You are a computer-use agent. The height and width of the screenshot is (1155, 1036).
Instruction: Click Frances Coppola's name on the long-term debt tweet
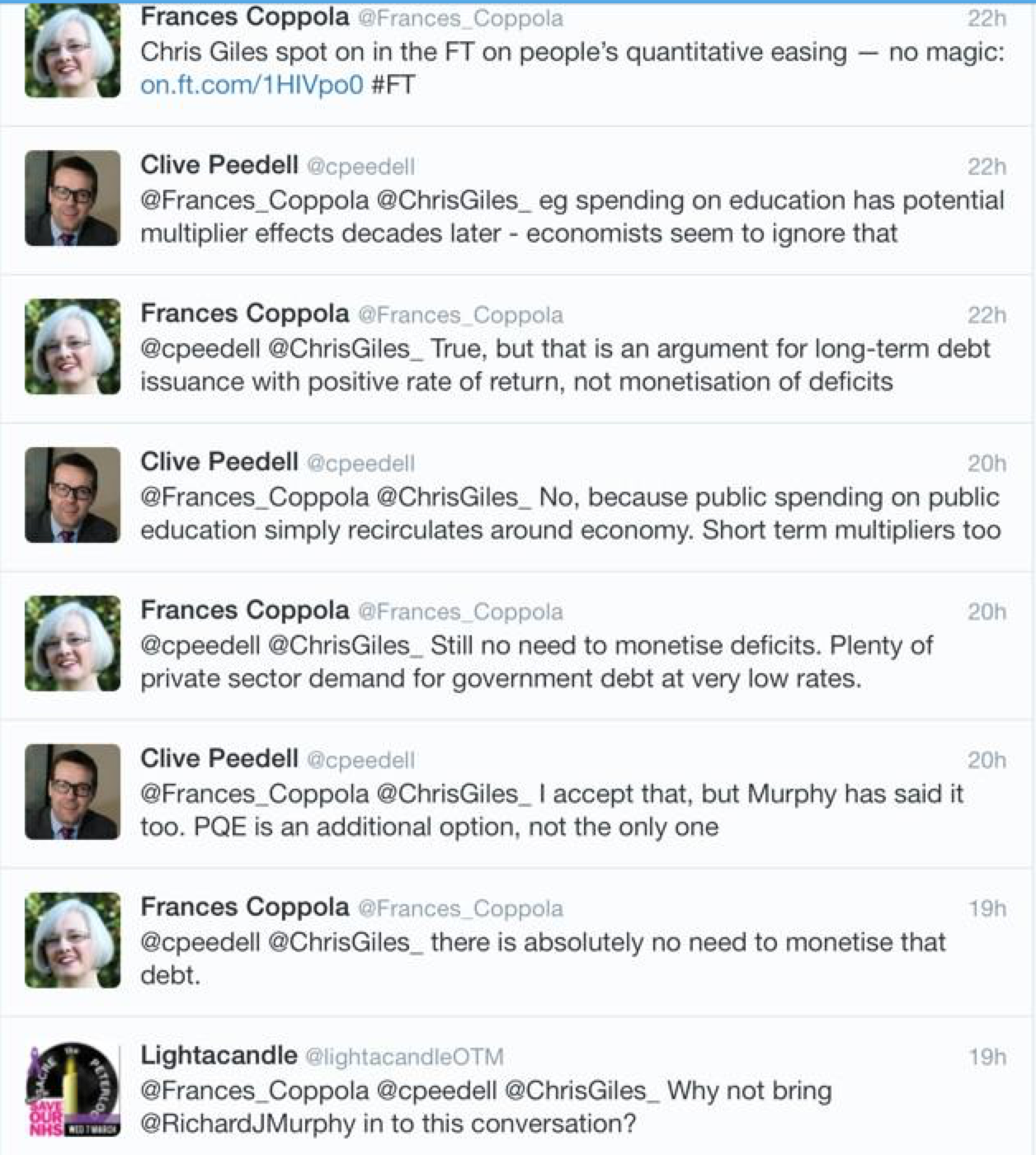click(x=245, y=313)
